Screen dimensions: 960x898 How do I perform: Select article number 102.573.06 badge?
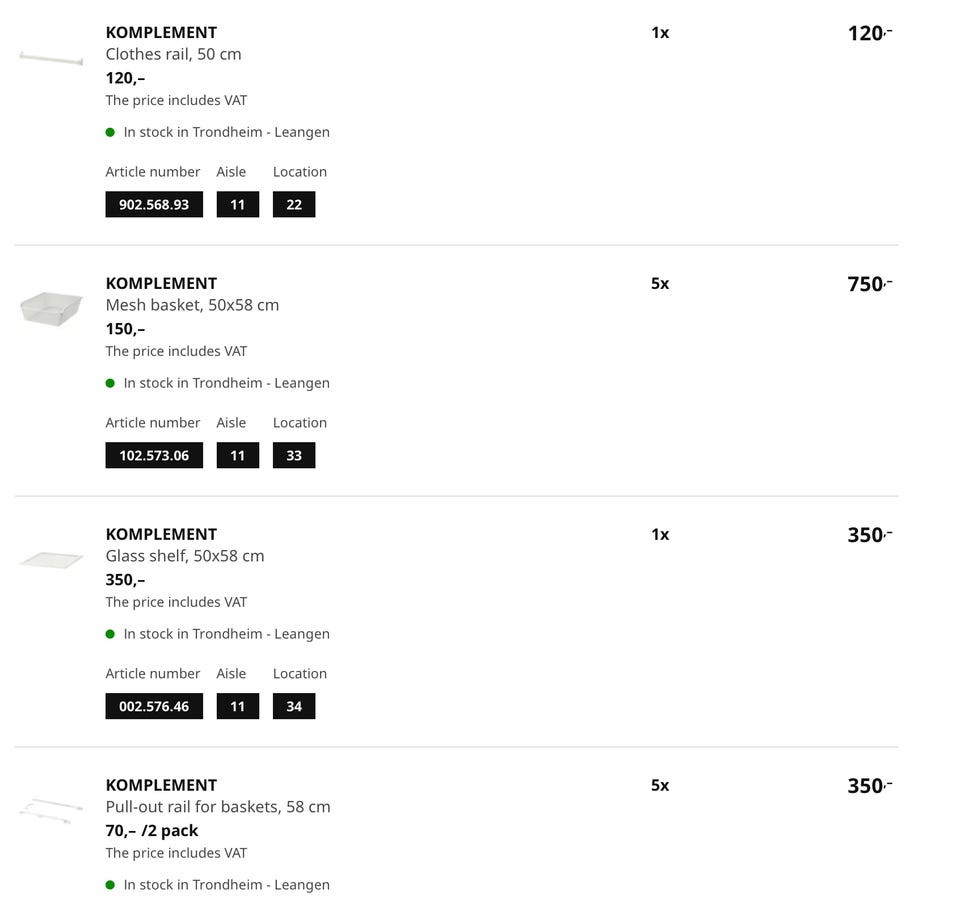pos(154,456)
